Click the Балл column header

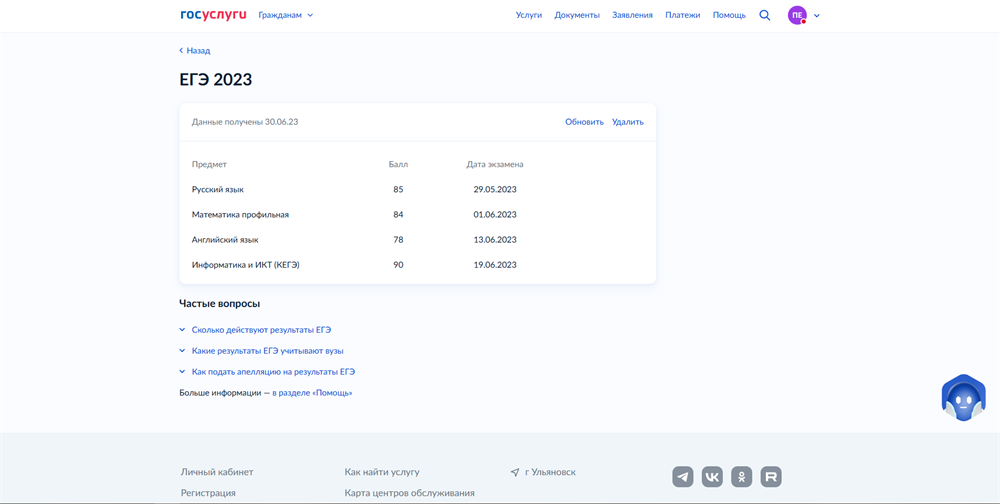(x=399, y=165)
